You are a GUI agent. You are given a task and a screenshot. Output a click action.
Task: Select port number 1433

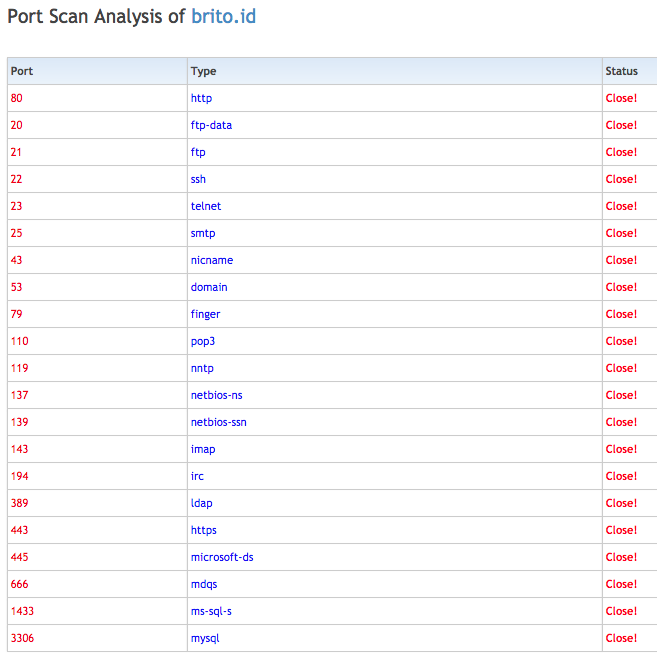click(22, 611)
